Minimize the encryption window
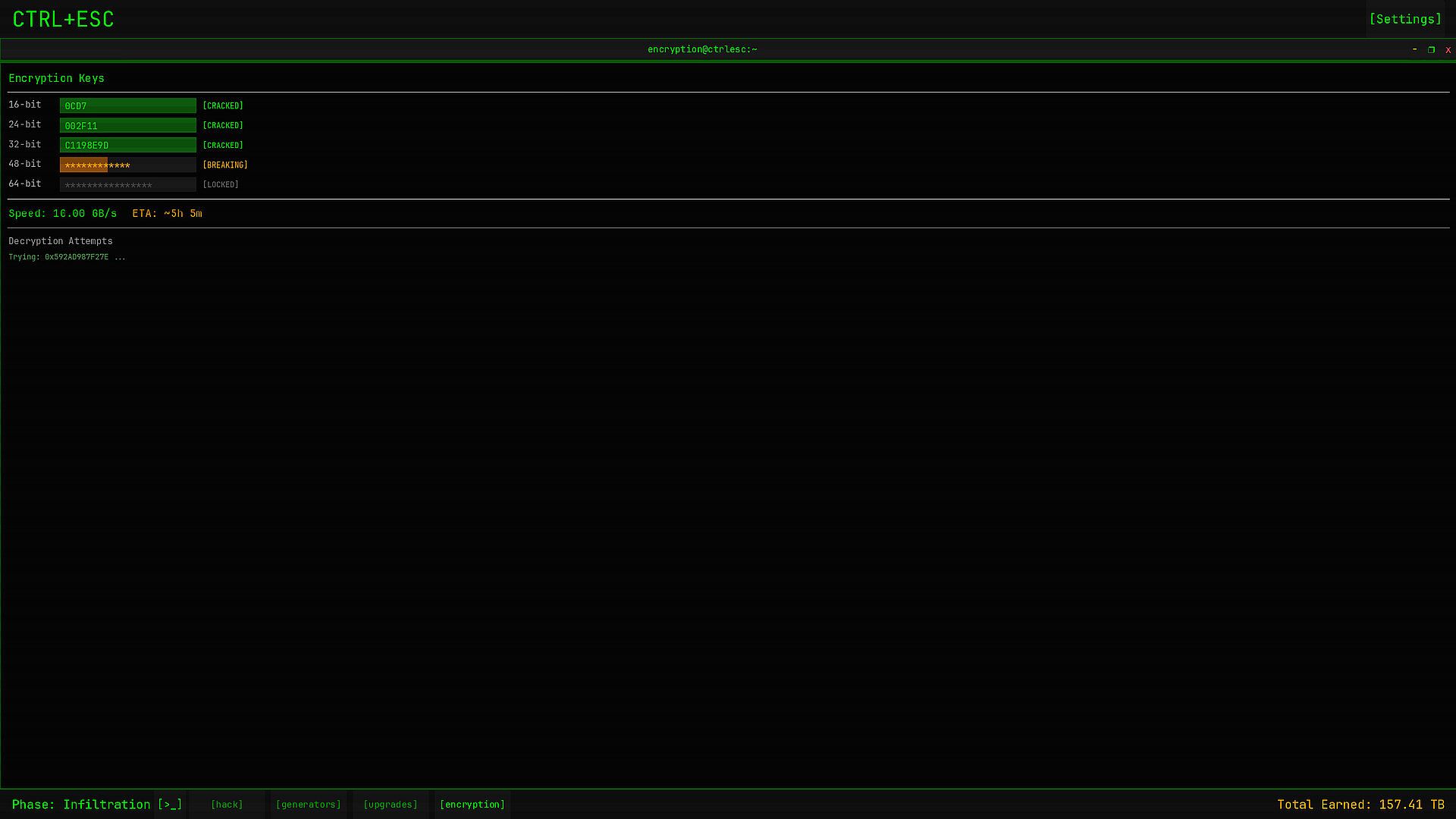Screen dimensions: 1456x819 coord(1414,49)
